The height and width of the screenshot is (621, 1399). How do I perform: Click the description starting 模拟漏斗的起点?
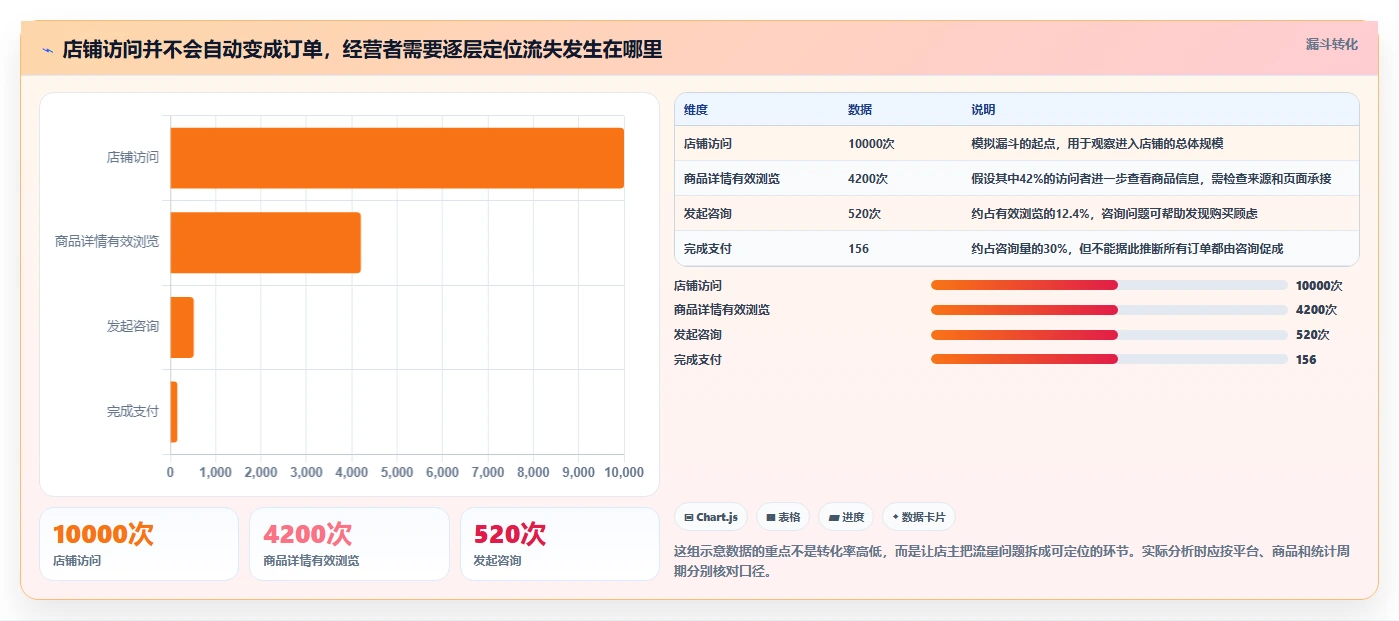(1097, 144)
